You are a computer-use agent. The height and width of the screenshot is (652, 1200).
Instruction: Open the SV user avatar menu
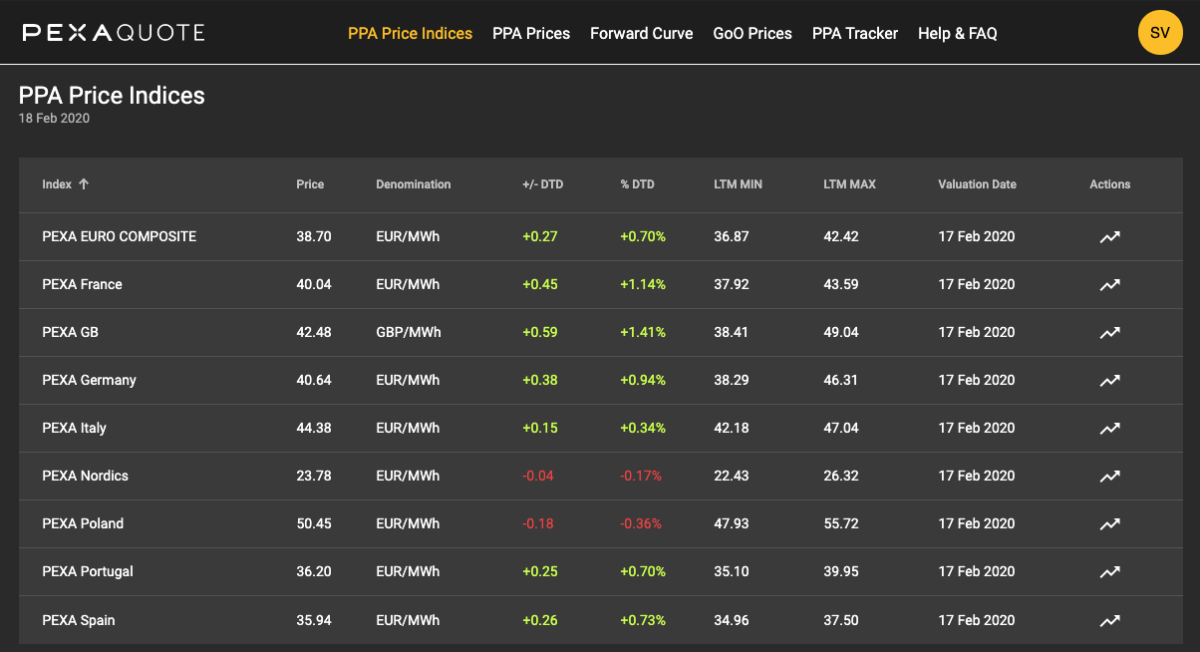coord(1160,33)
